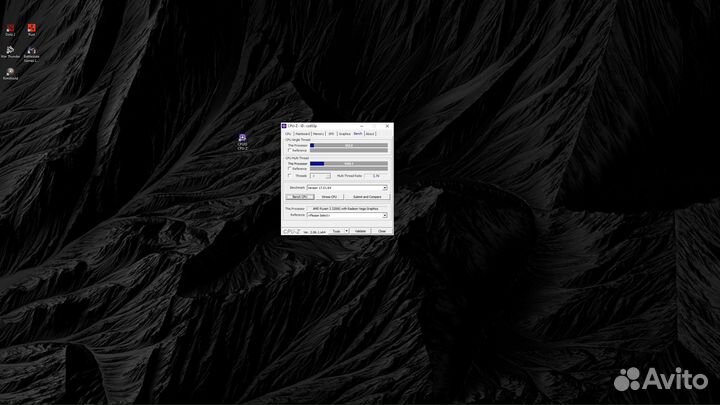Select the Bench tab
This screenshot has height=405, width=720.
click(358, 134)
